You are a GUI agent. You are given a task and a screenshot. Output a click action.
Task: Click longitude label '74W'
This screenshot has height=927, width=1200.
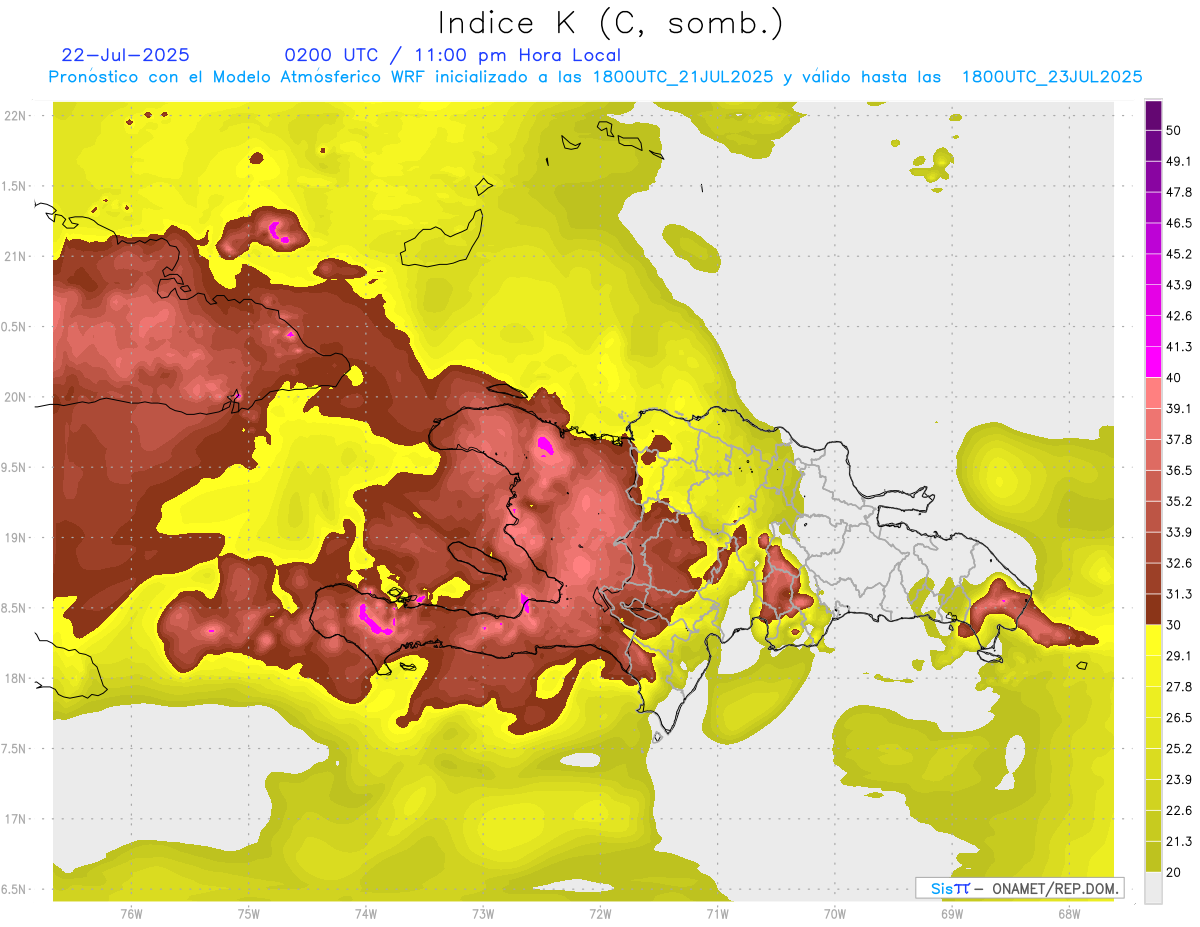365,914
